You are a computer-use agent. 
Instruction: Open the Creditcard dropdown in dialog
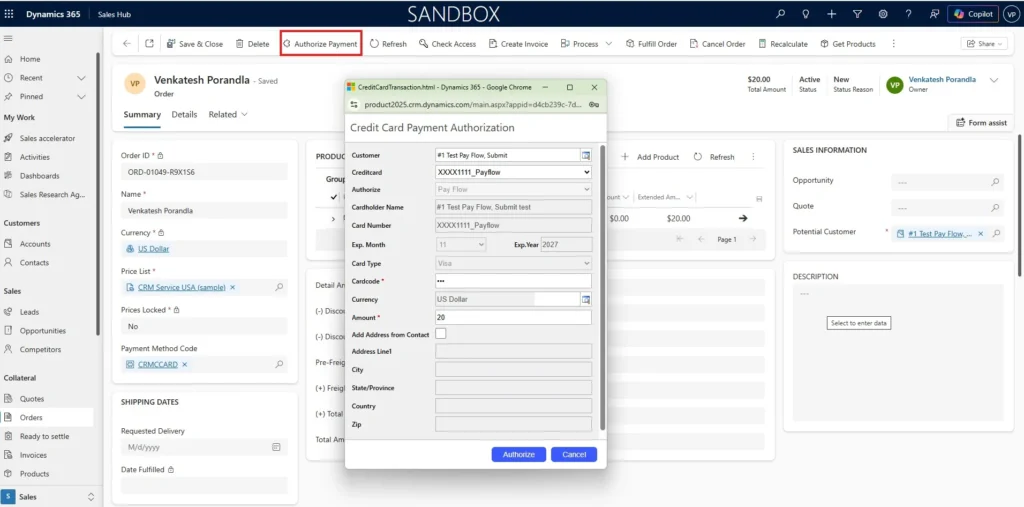click(x=513, y=172)
